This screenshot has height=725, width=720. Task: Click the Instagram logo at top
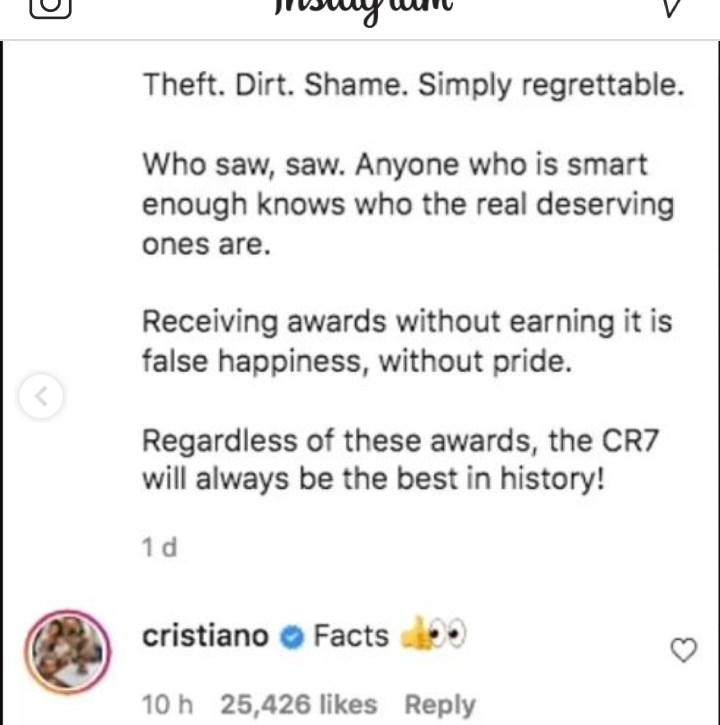point(364,10)
